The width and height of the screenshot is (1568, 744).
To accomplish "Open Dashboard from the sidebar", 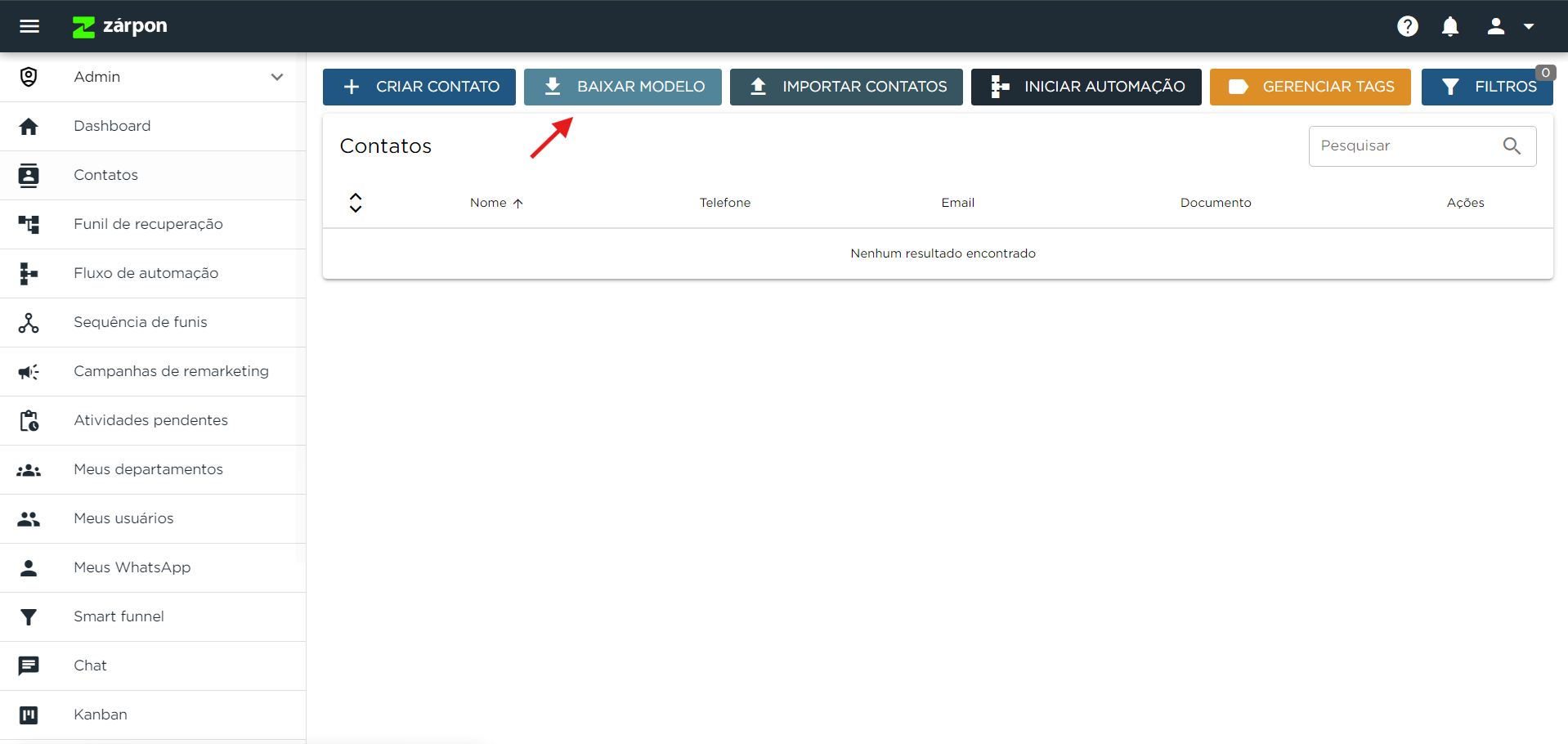I will click(112, 126).
